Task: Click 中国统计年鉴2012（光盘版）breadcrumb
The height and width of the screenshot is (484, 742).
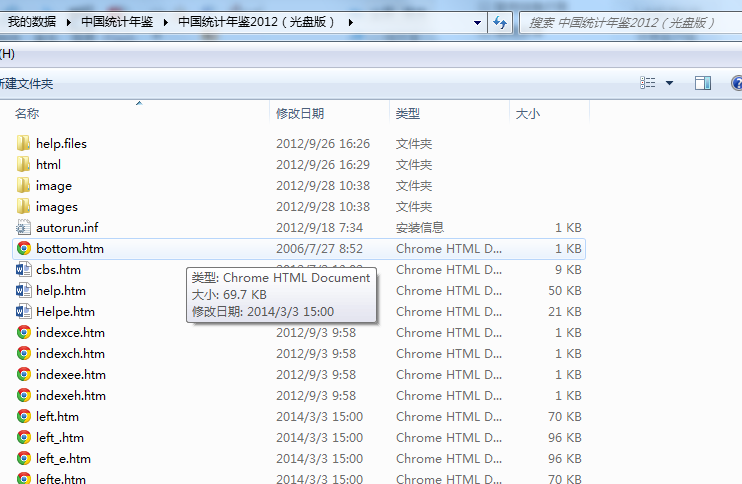Action: click(256, 22)
